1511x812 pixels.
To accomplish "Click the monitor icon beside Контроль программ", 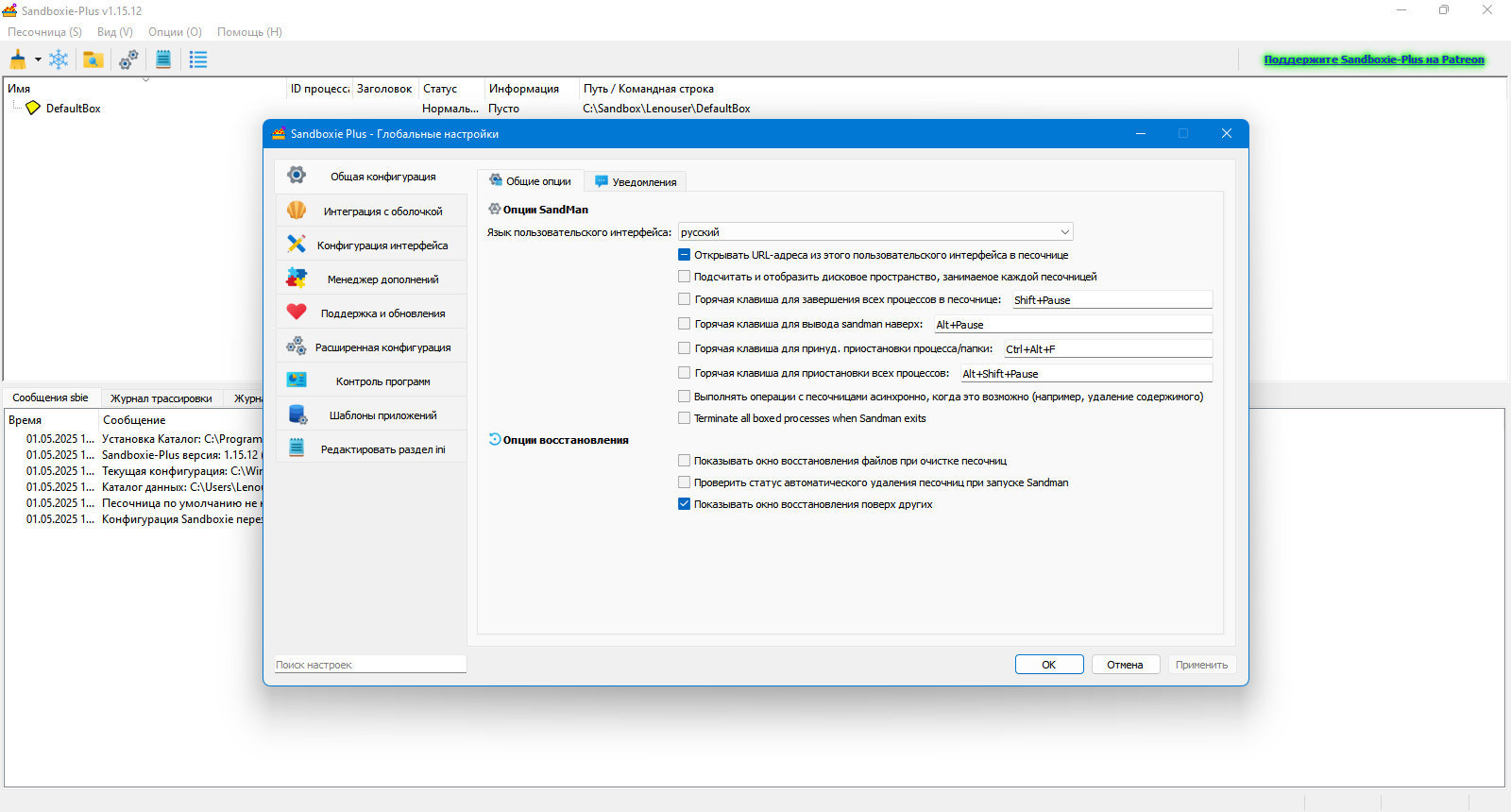I will pyautogui.click(x=297, y=380).
